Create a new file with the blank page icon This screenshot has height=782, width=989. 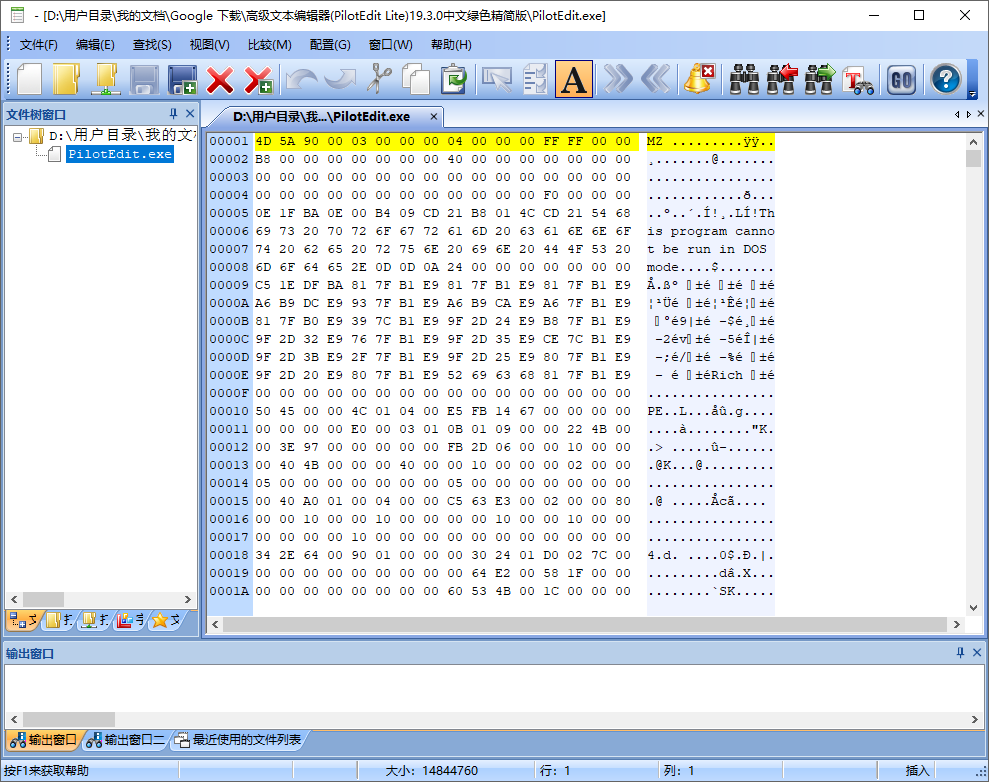[30, 79]
